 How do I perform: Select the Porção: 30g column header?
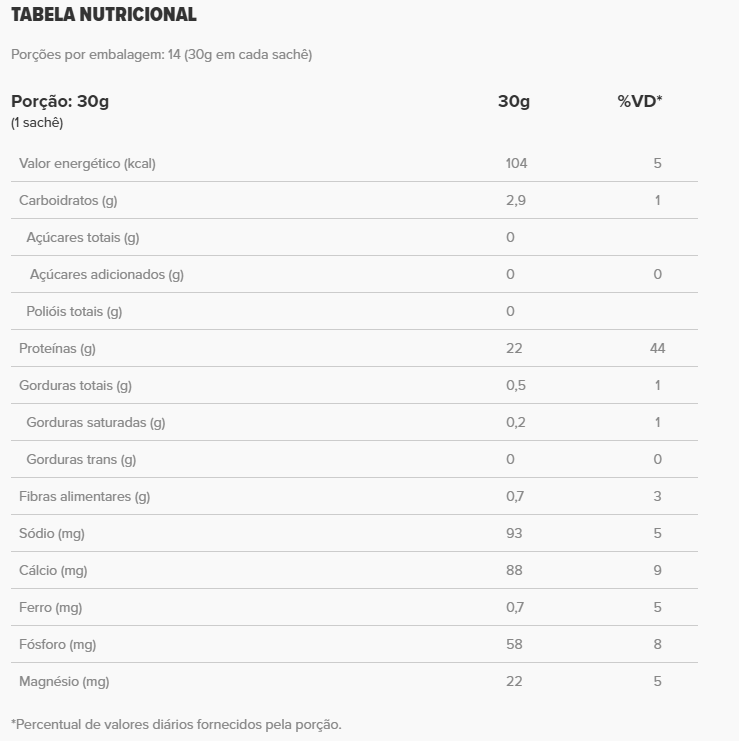coord(60,101)
